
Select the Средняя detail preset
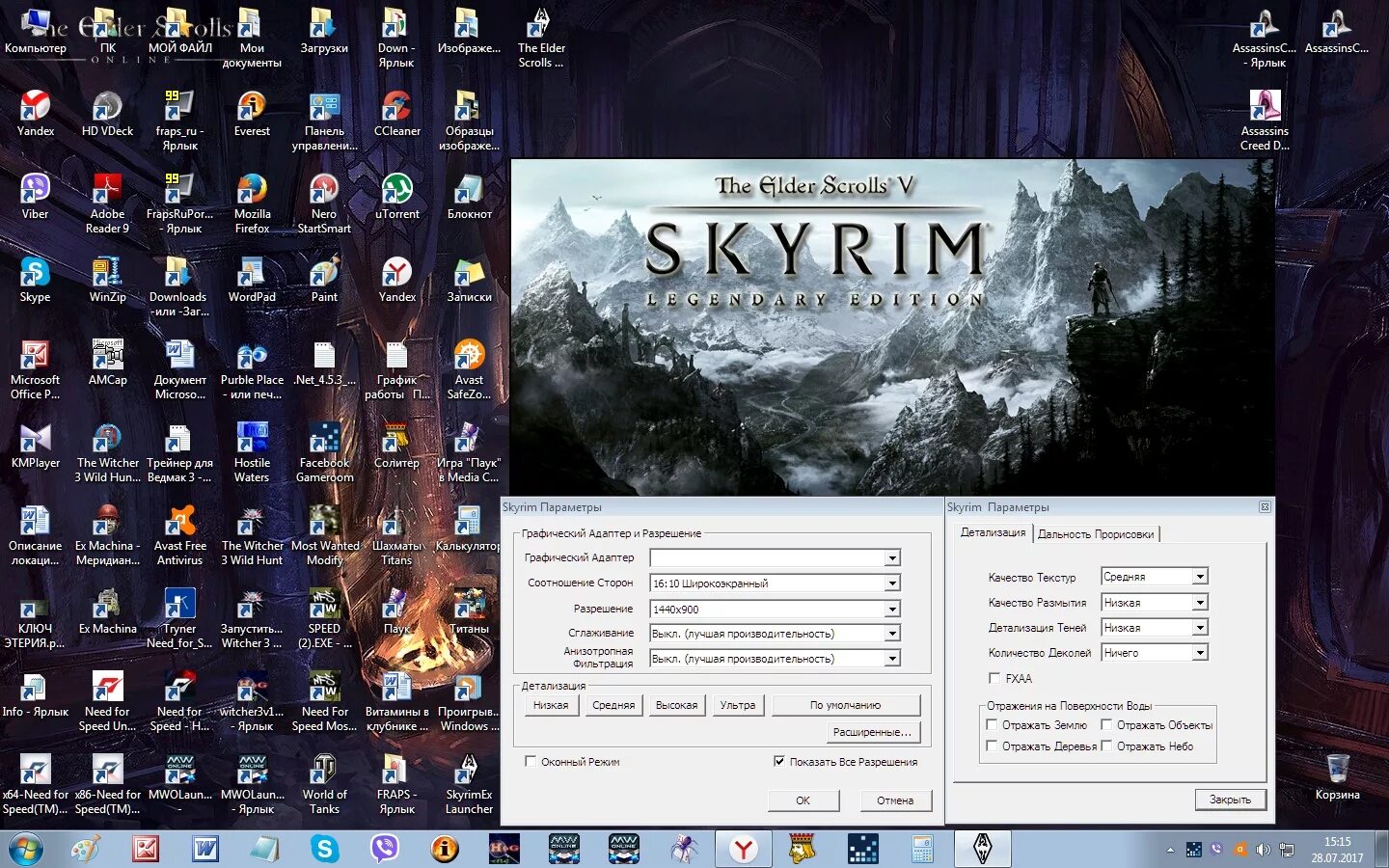coord(613,705)
